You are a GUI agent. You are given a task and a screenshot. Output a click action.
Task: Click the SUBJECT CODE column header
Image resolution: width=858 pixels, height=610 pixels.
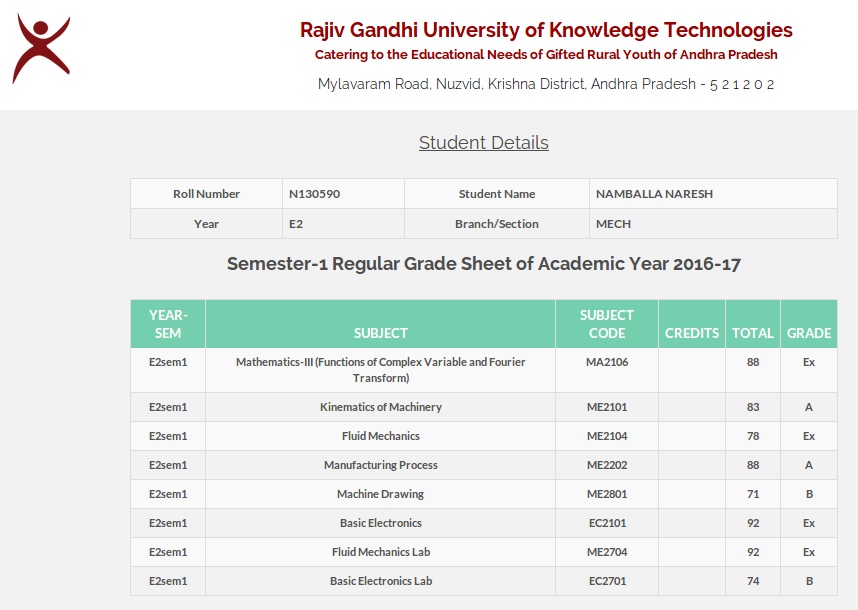coord(607,324)
